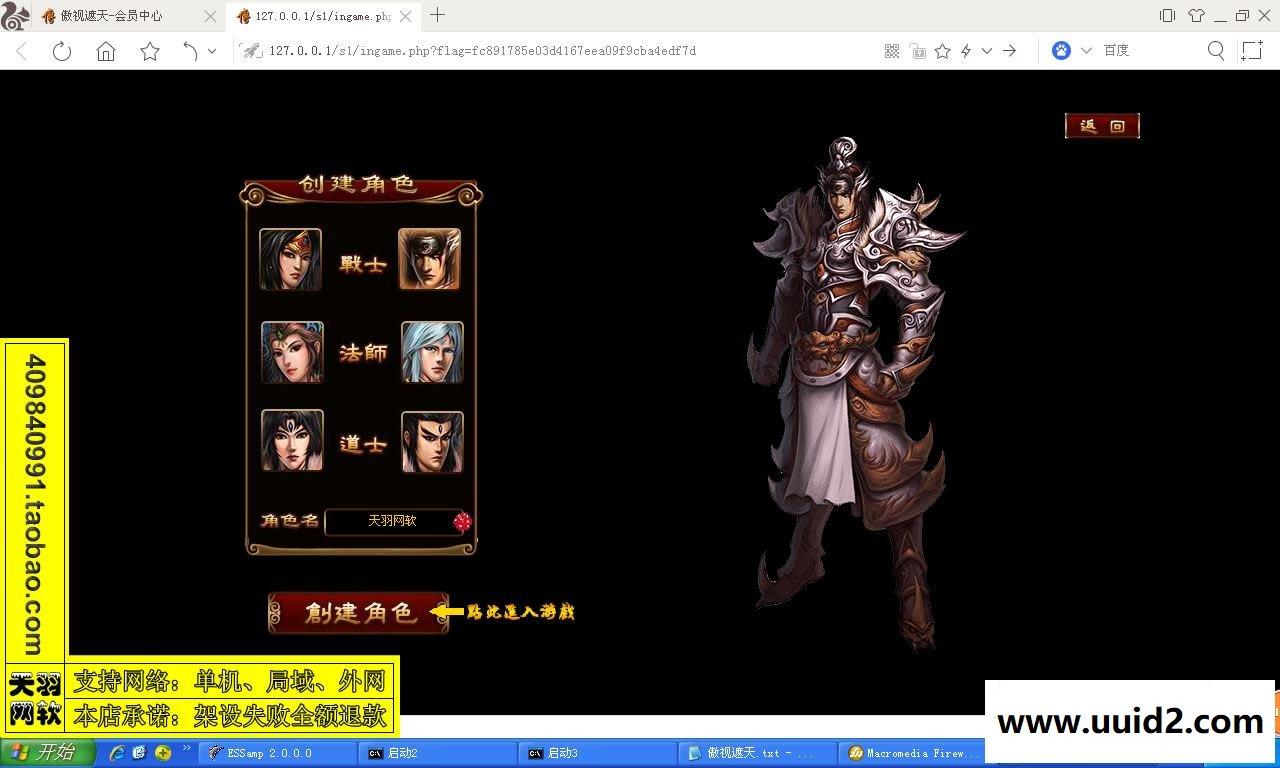Image resolution: width=1280 pixels, height=768 pixels.
Task: Click the browser home icon
Action: (x=105, y=50)
